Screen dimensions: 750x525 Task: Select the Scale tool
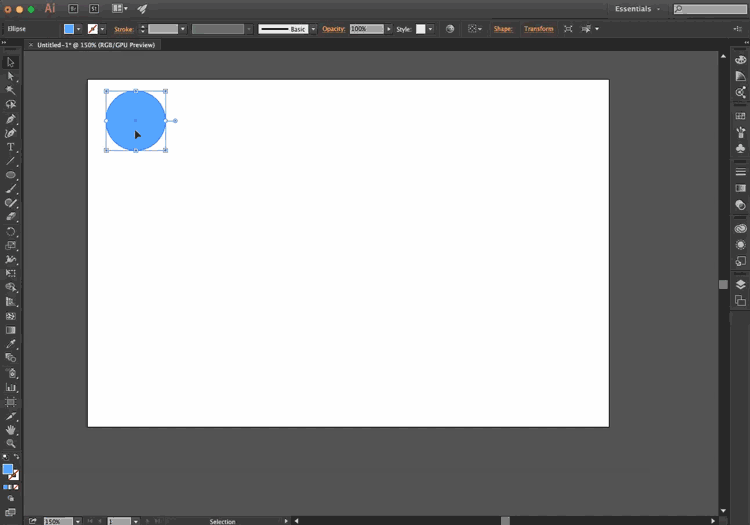click(x=11, y=246)
